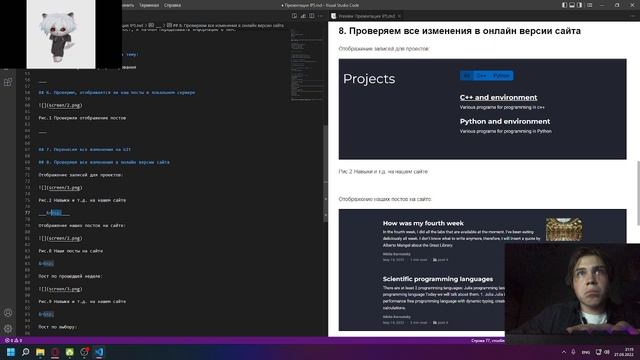Viewport: 640px width, 360px height.
Task: Open the customize layout icon in title bar
Action: point(589,5)
